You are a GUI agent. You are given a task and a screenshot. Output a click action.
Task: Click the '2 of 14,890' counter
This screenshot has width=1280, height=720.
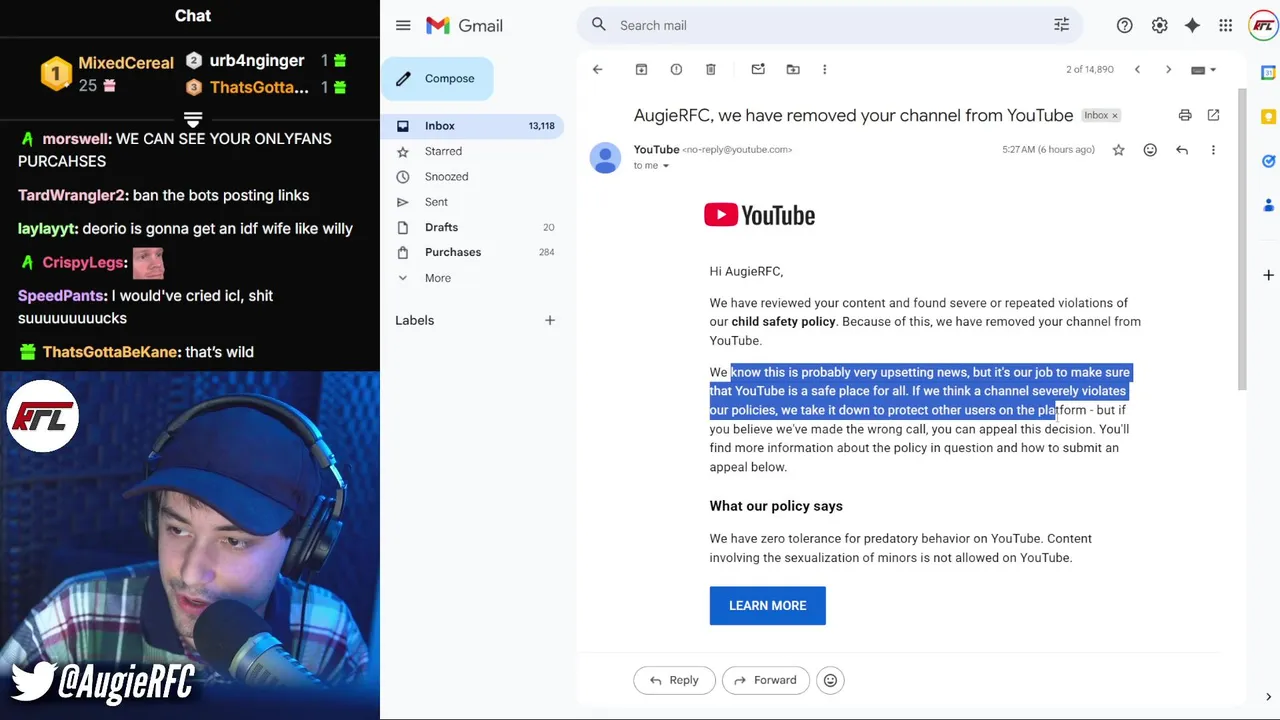[x=1089, y=70]
